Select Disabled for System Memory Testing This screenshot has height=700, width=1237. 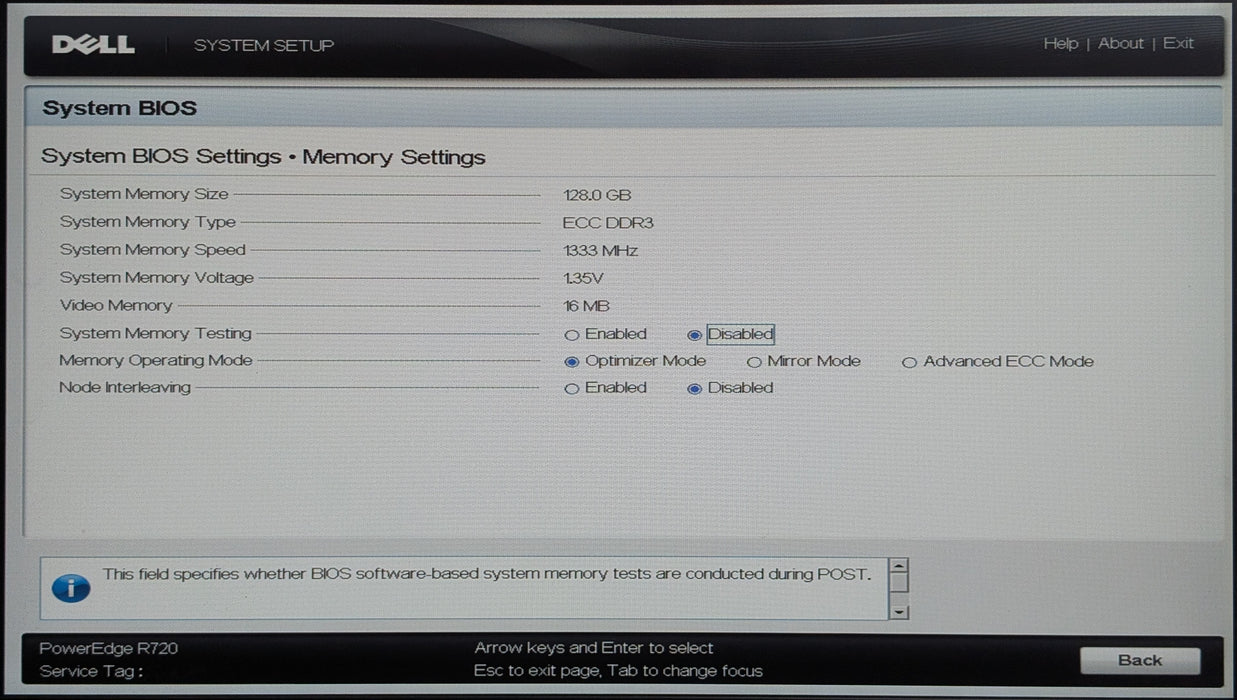click(694, 335)
